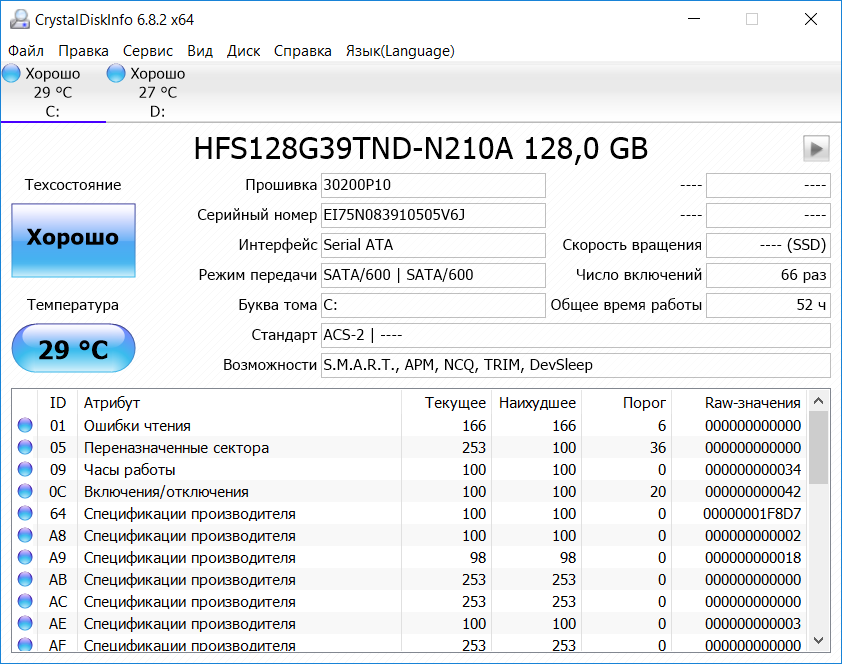Open the Вид menu
The width and height of the screenshot is (842, 664).
click(200, 51)
